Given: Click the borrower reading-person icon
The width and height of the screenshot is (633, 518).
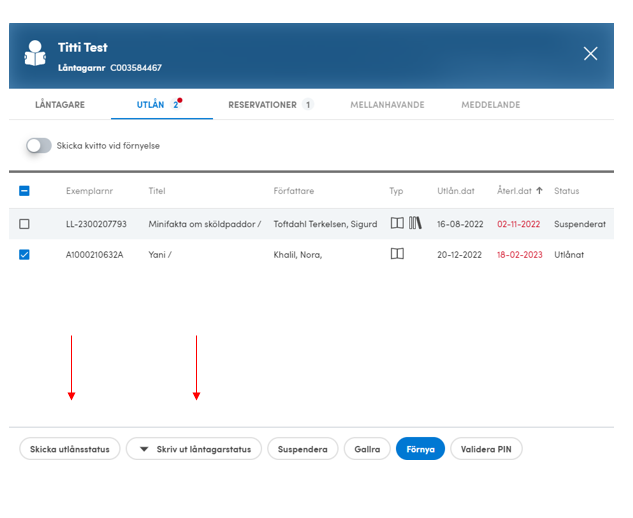Looking at the screenshot, I should click(x=35, y=53).
